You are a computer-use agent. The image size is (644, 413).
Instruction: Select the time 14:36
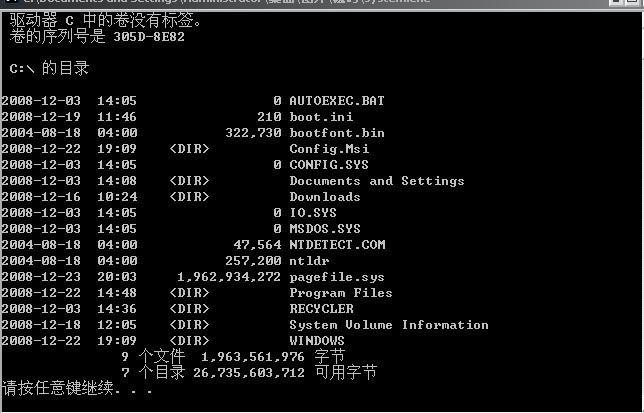coord(117,309)
